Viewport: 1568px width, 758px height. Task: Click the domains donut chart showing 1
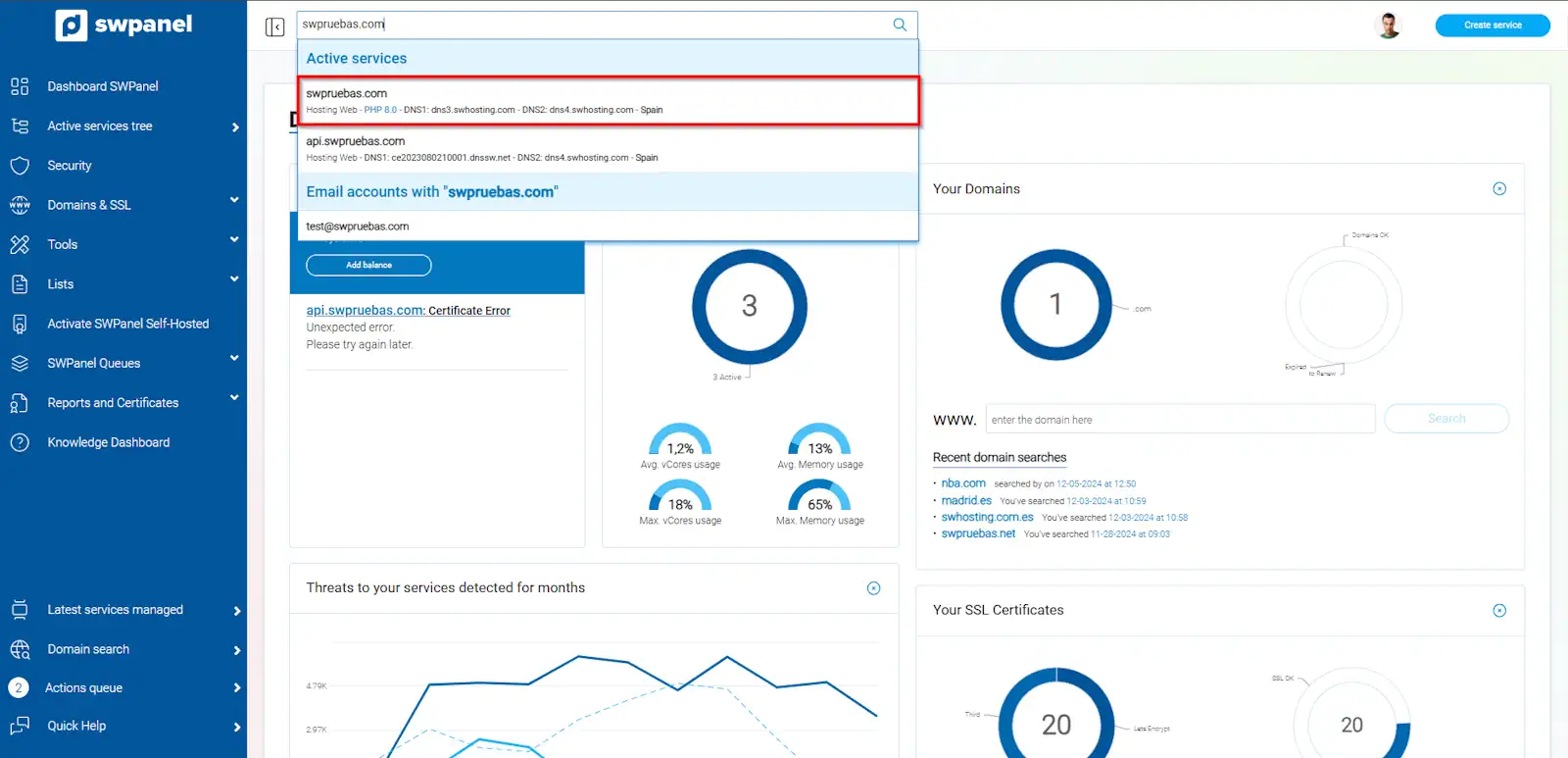click(x=1056, y=304)
